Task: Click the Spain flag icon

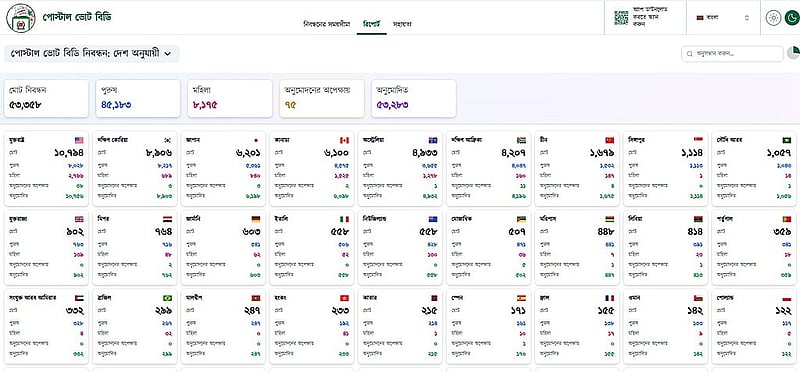Action: point(521,298)
